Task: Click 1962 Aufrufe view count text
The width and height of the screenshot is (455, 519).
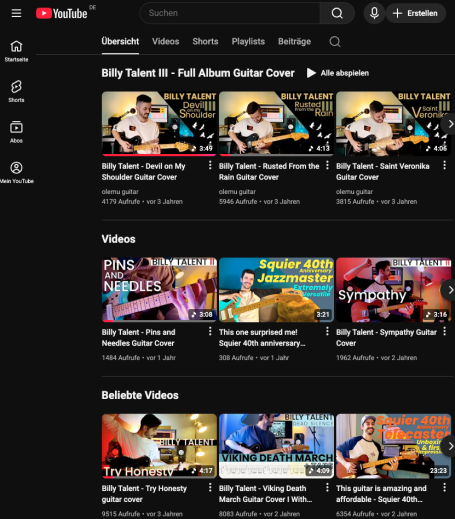Action: (x=355, y=358)
